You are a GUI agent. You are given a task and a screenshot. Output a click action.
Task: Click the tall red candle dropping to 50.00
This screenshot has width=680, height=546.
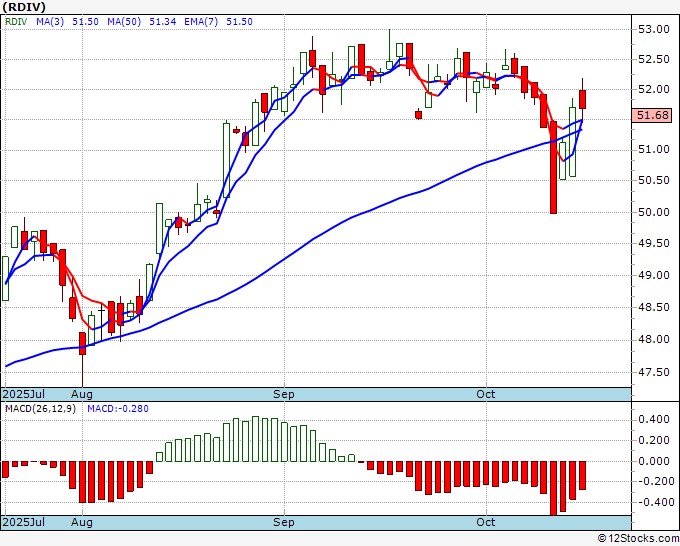coord(553,167)
